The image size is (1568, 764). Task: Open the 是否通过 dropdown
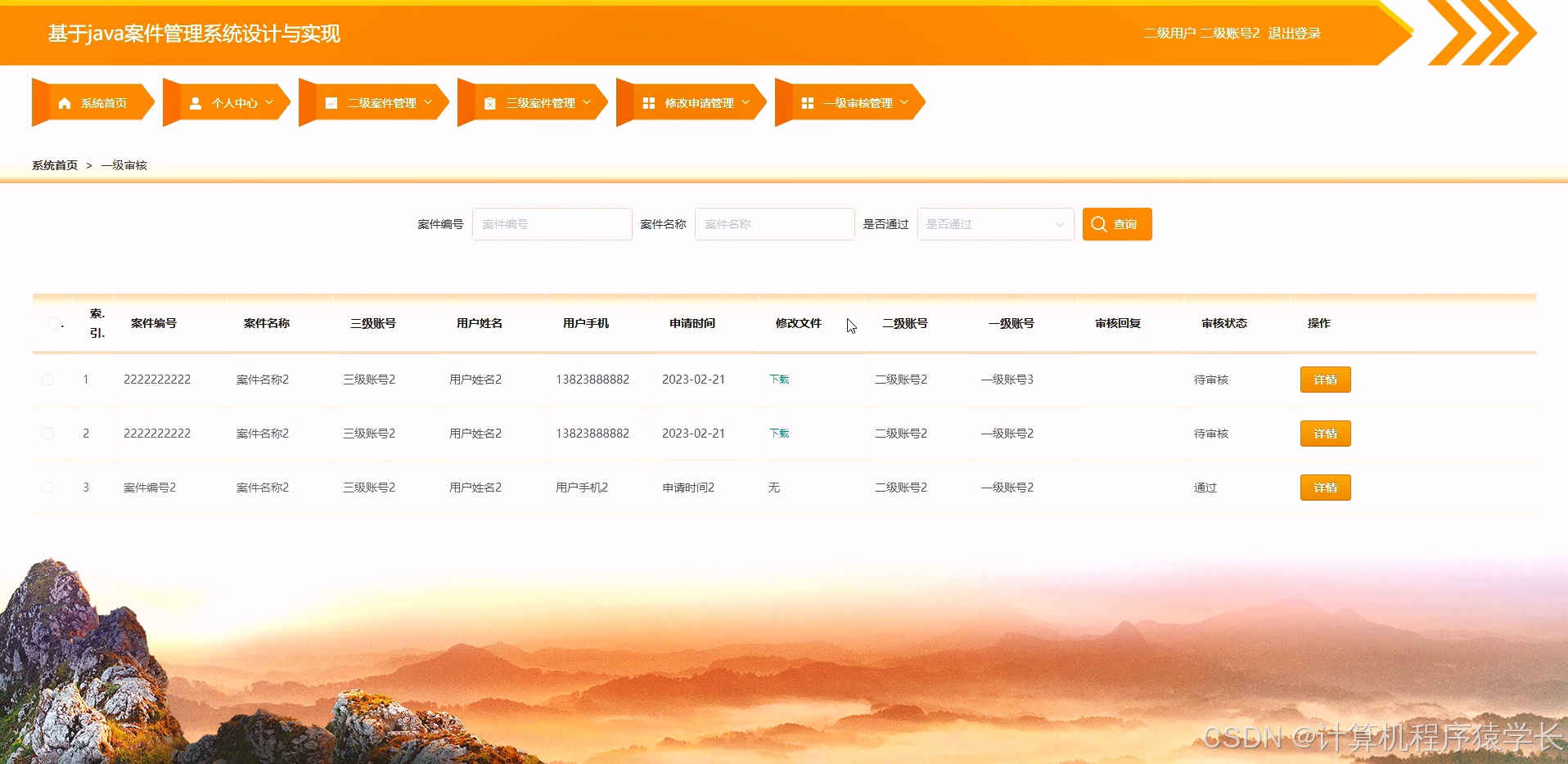tap(994, 223)
